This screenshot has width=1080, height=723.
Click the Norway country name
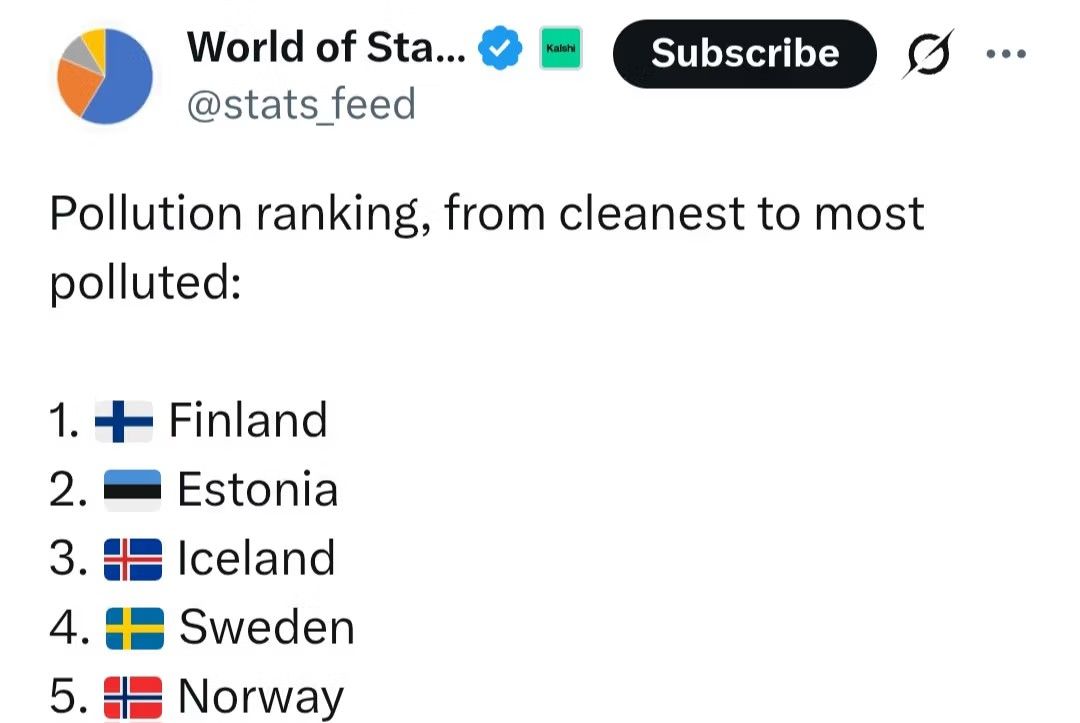coord(260,697)
